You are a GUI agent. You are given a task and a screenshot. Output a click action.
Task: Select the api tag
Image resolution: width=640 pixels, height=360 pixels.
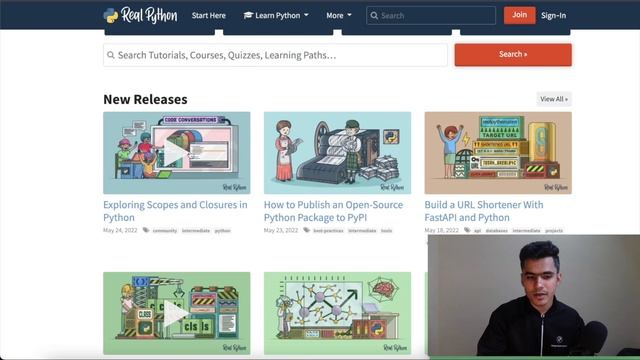pyautogui.click(x=478, y=231)
